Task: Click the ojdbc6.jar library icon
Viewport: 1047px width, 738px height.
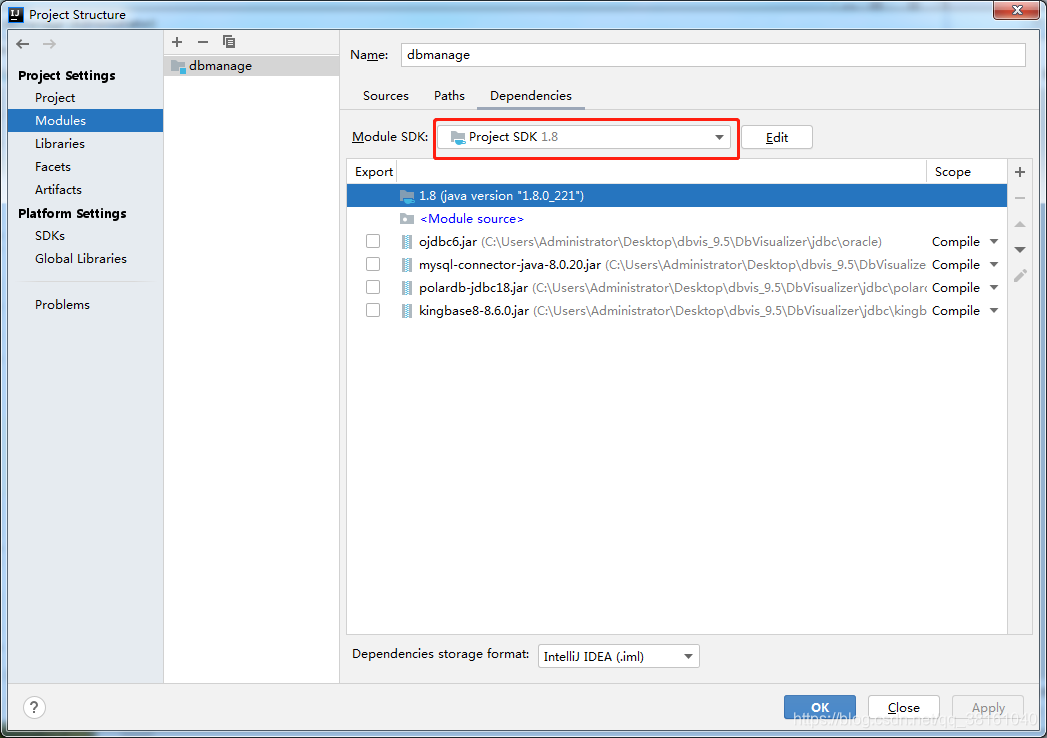Action: [x=407, y=242]
